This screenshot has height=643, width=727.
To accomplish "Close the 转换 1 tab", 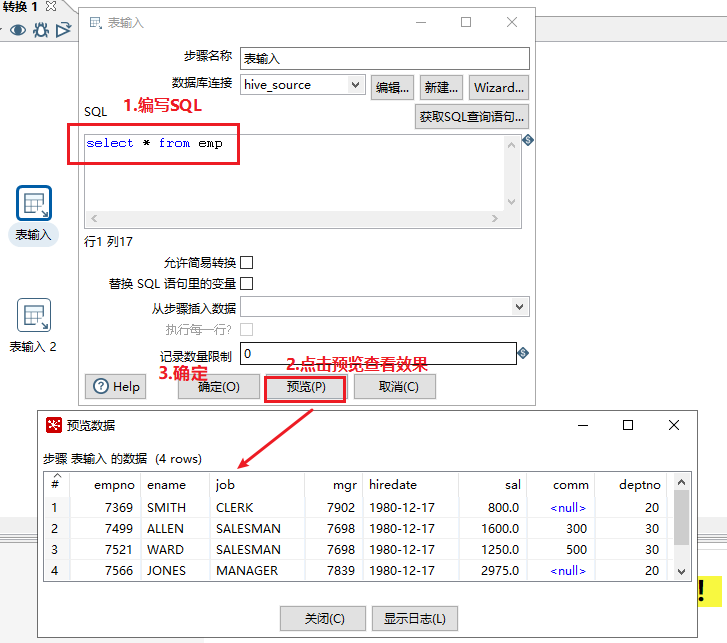I will pos(51,6).
